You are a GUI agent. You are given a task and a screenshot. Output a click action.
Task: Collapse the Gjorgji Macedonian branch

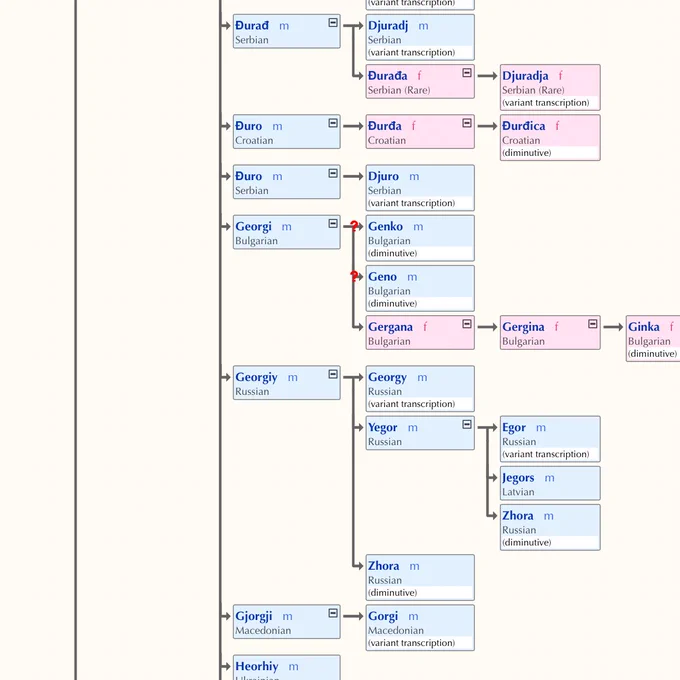tap(333, 613)
